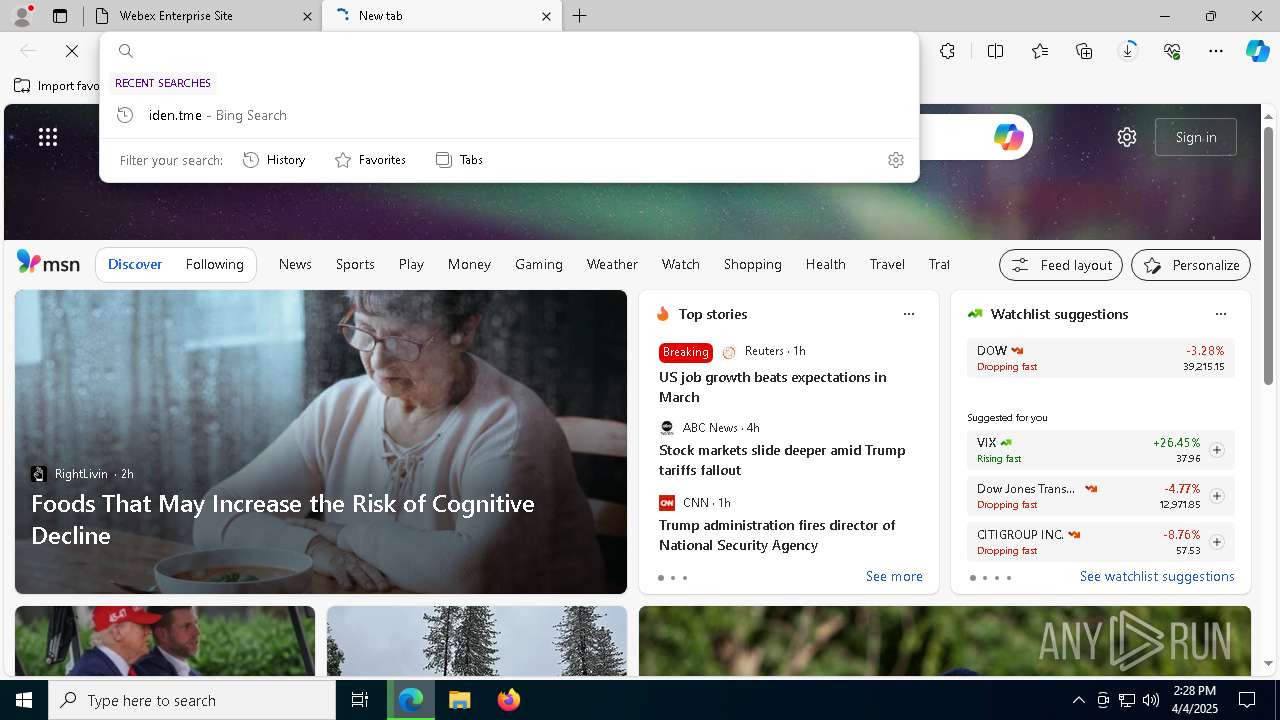Select the Discover feed tab
The height and width of the screenshot is (720, 1280).
click(x=135, y=264)
